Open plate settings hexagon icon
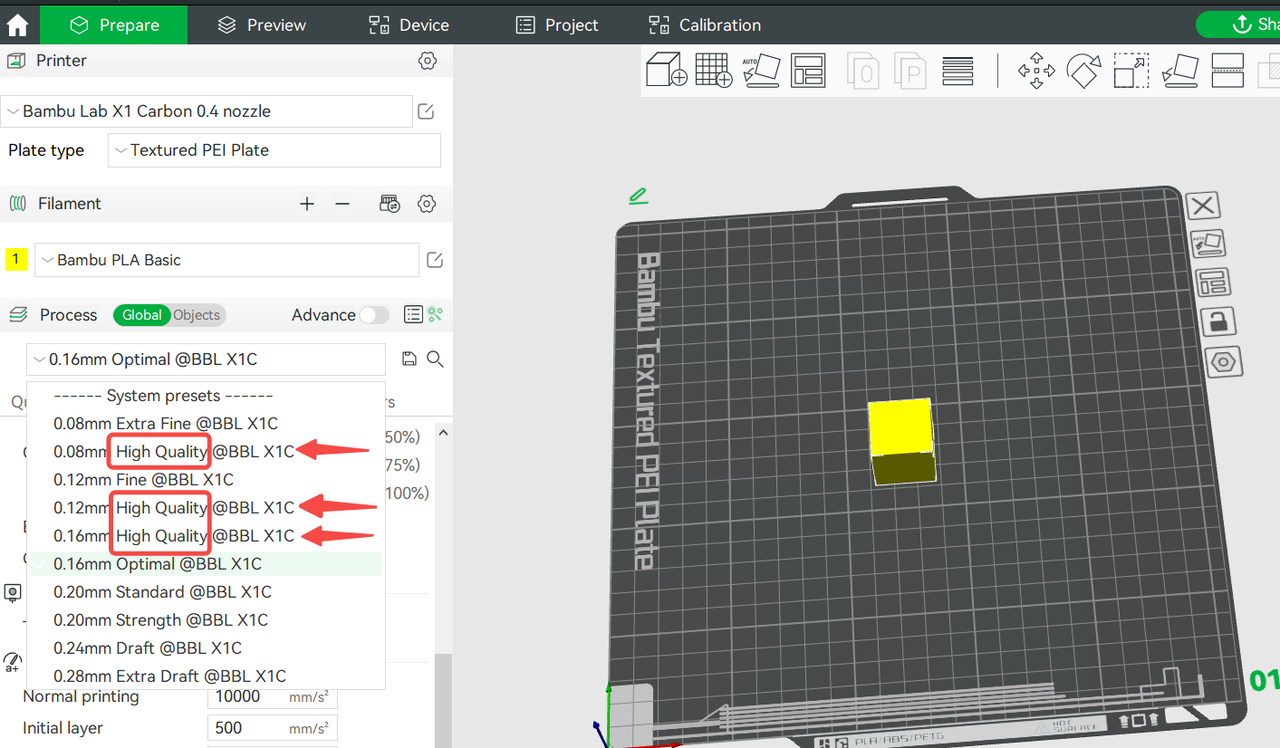Image resolution: width=1280 pixels, height=748 pixels. [1224, 361]
